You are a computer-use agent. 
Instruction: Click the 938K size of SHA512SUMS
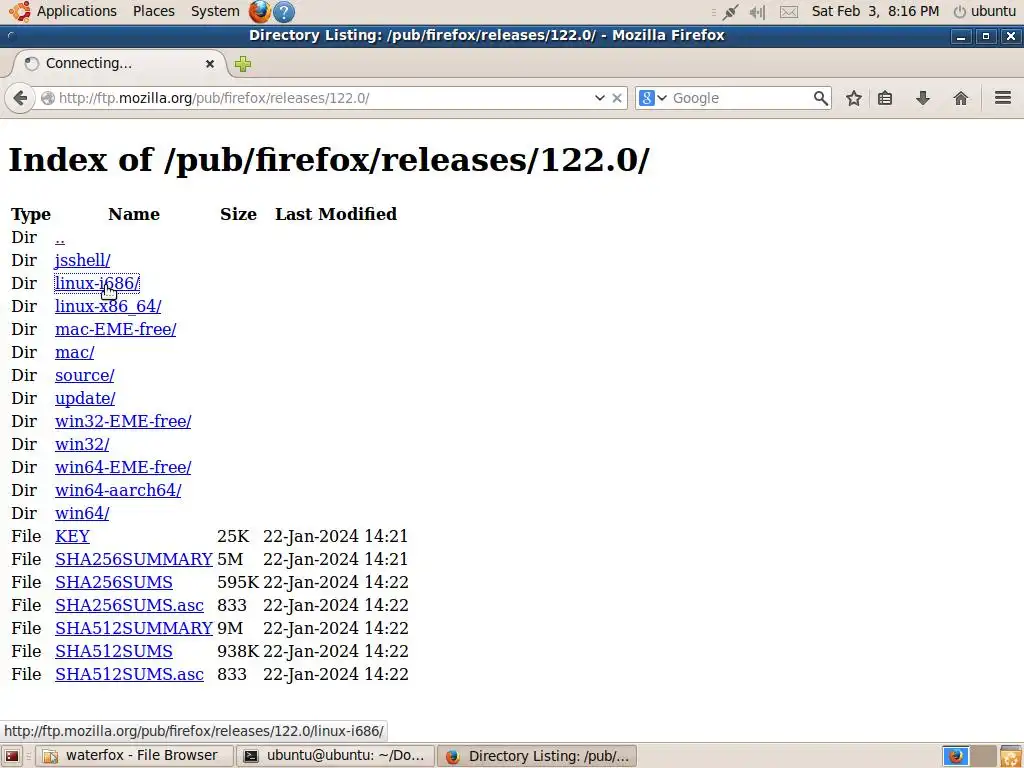tap(238, 651)
